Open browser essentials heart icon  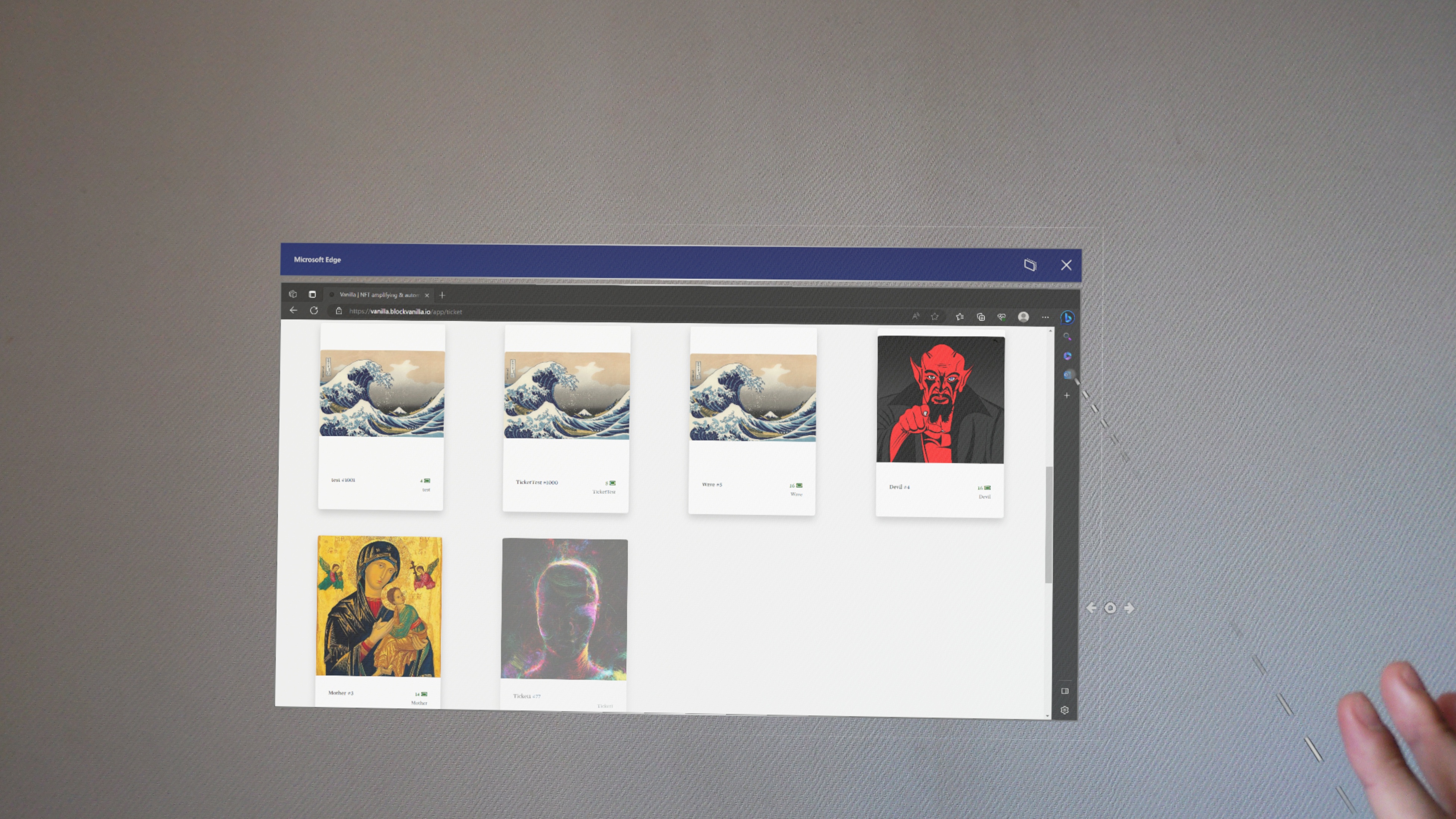click(x=1002, y=317)
